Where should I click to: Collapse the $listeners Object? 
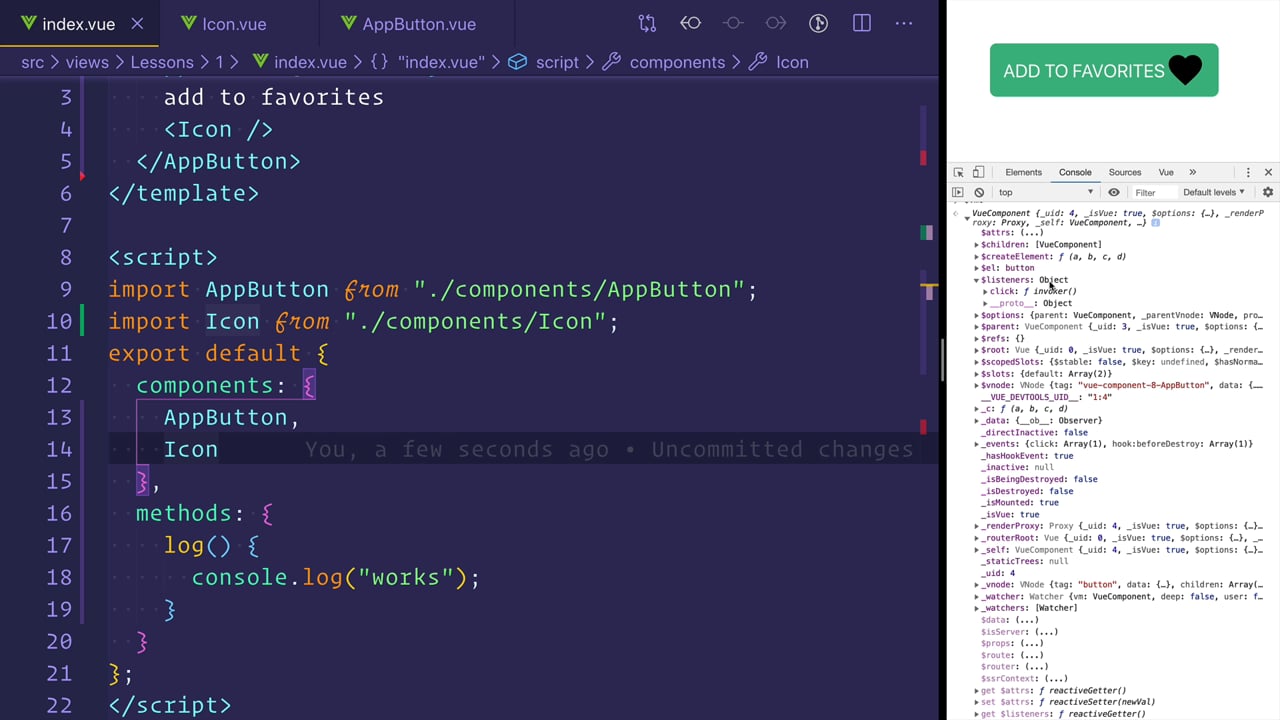click(977, 280)
